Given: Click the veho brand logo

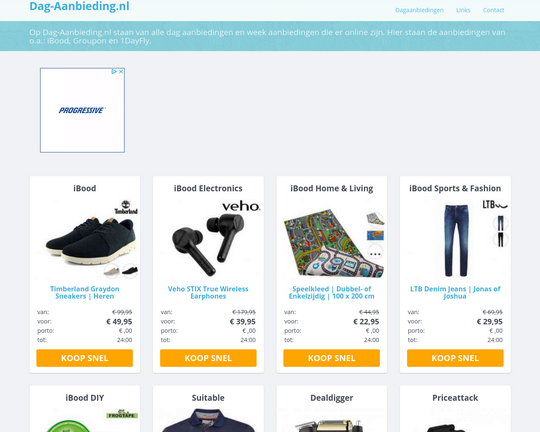Looking at the screenshot, I should (241, 206).
